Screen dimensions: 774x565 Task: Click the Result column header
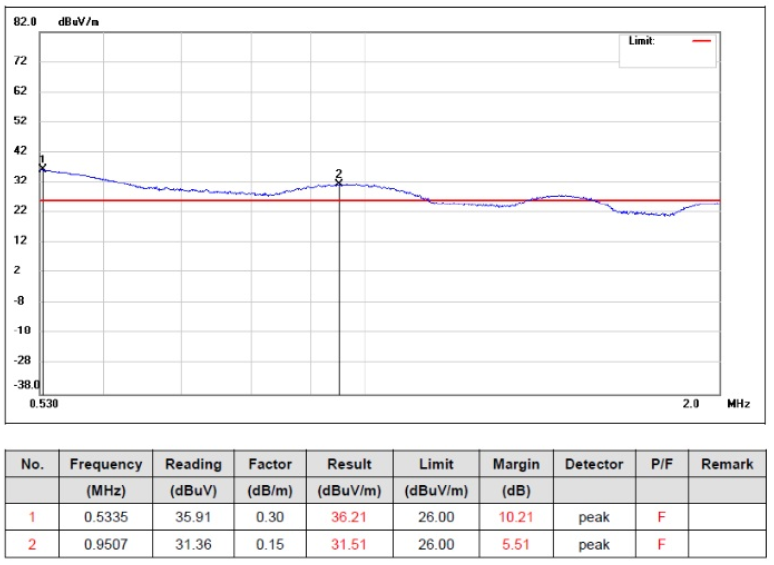(x=350, y=464)
